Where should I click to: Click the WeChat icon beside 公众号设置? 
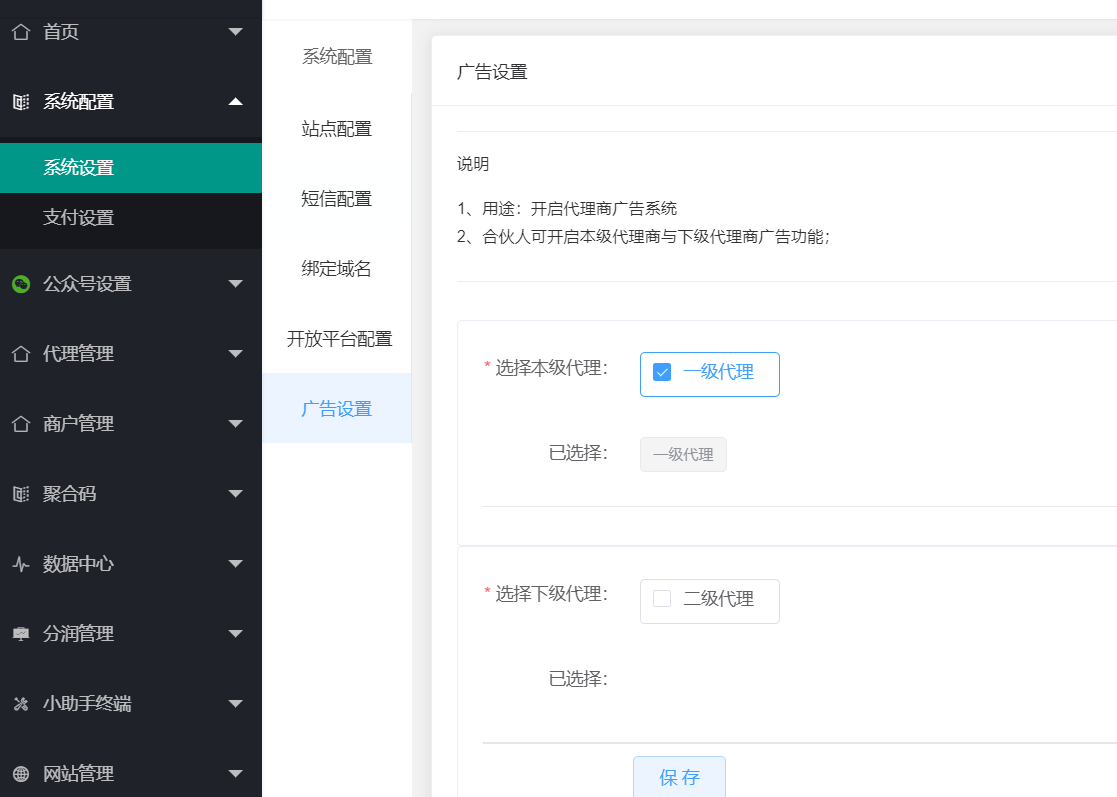tap(21, 284)
